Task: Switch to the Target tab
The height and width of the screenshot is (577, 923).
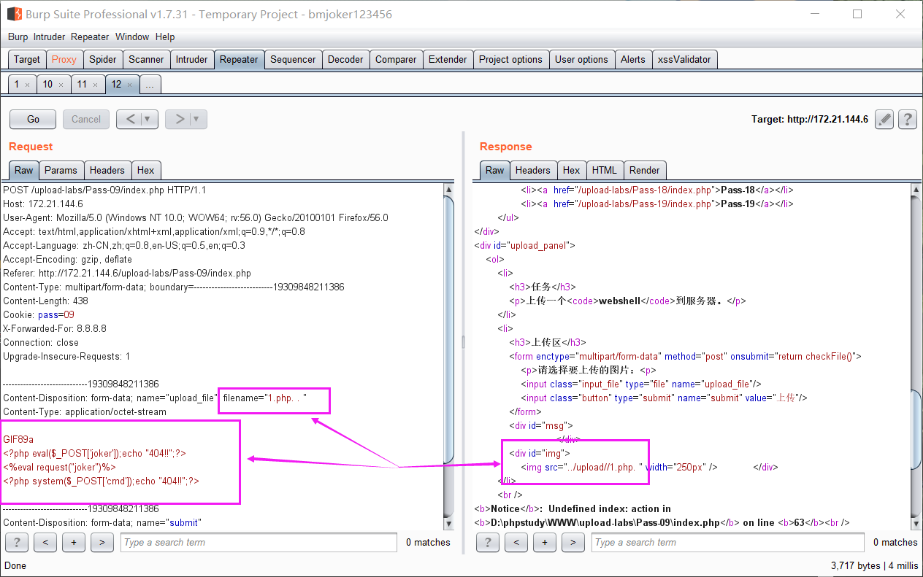Action: 26,59
